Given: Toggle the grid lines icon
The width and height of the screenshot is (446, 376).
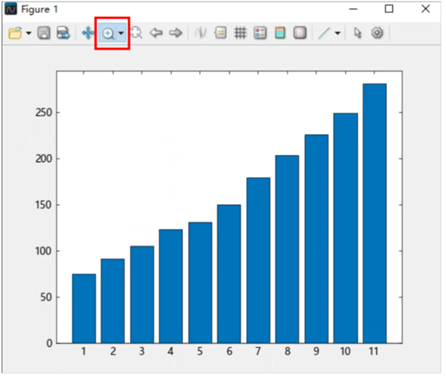Looking at the screenshot, I should (x=240, y=33).
